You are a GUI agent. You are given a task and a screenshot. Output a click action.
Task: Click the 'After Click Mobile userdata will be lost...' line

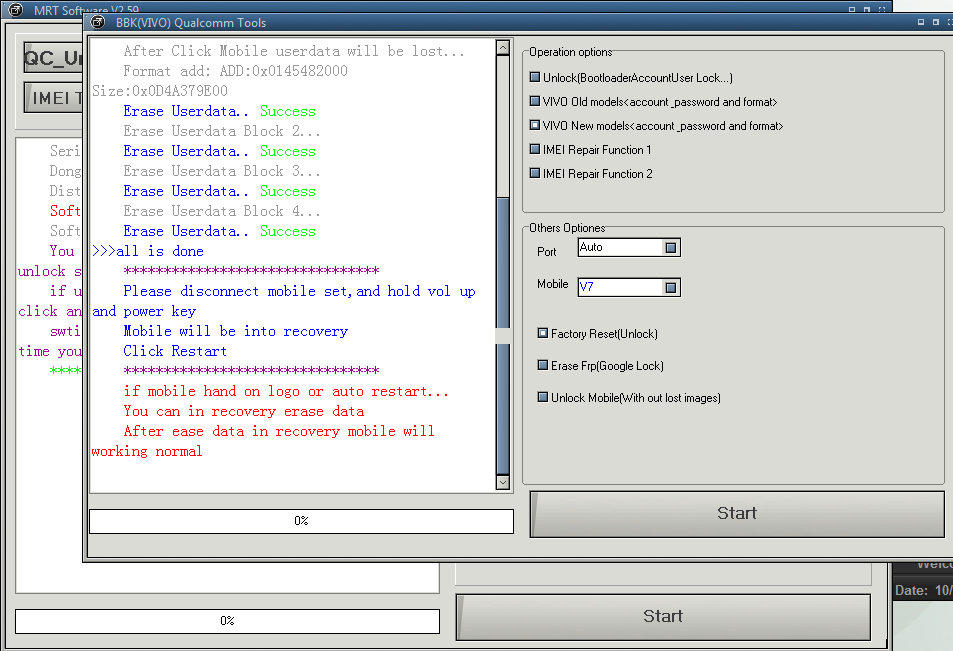tap(294, 51)
